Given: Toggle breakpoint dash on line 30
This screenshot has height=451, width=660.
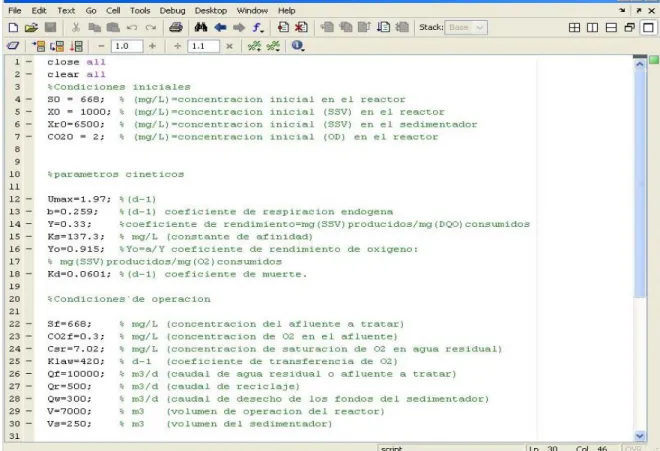Looking at the screenshot, I should pyautogui.click(x=29, y=424).
